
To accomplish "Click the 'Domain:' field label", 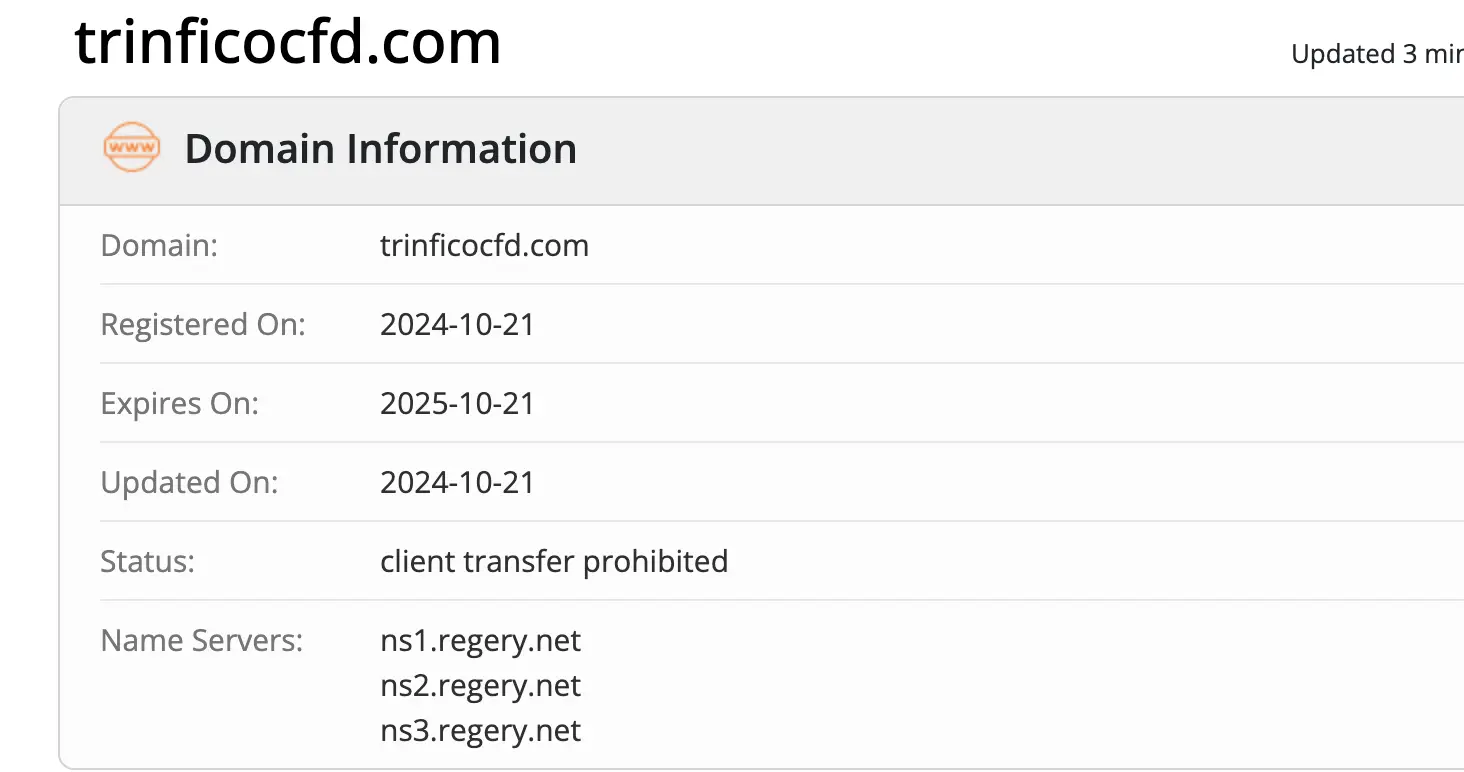I will point(159,245).
